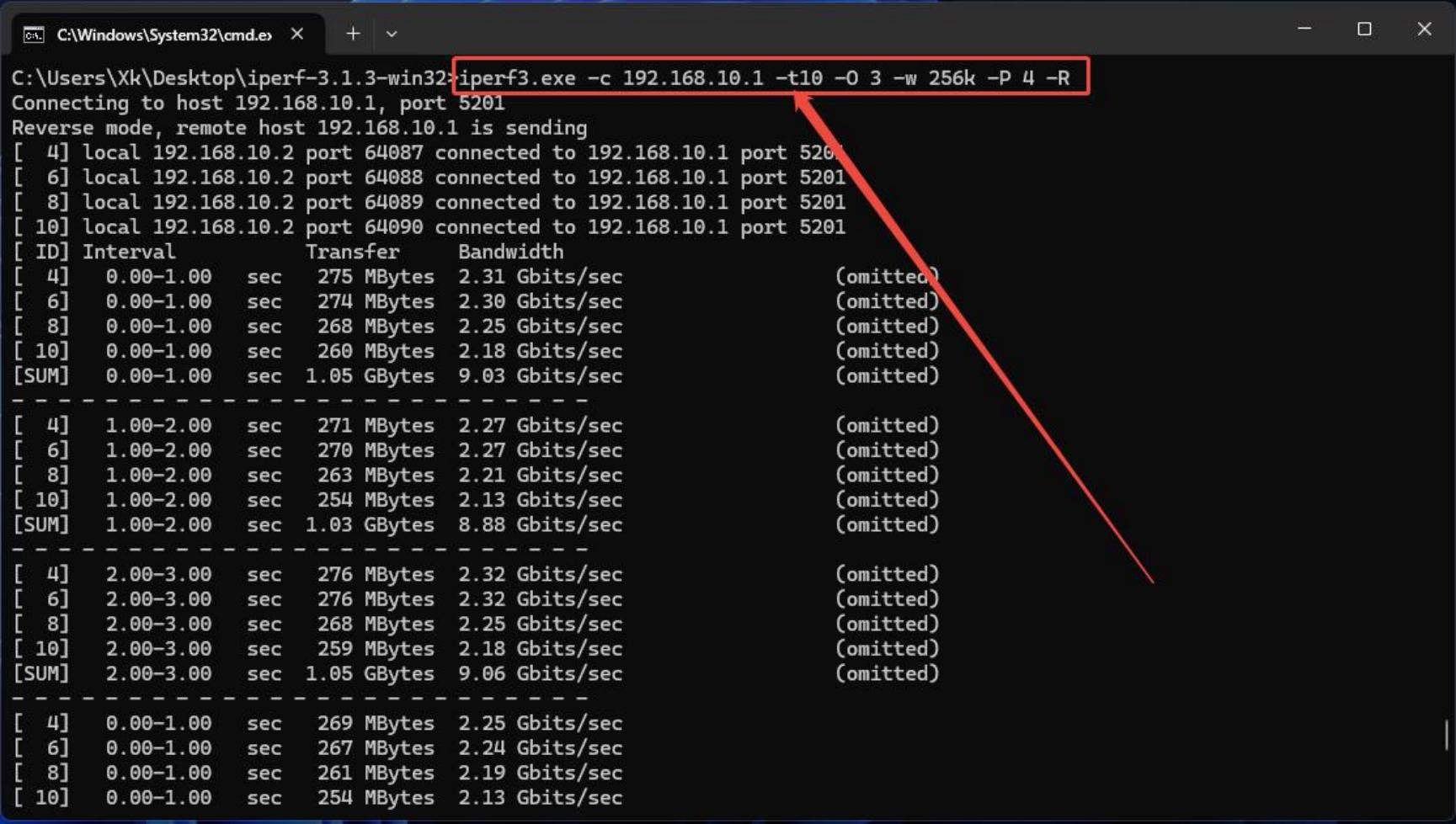
Task: Minimize the terminal window
Action: pyautogui.click(x=1304, y=29)
